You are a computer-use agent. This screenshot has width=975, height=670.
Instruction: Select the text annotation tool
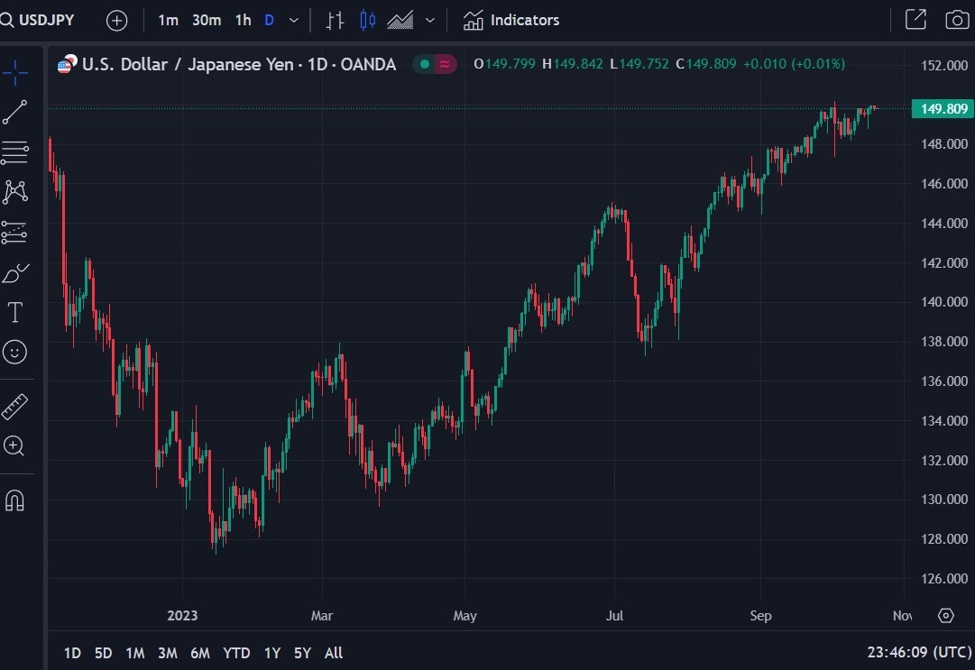pos(15,312)
